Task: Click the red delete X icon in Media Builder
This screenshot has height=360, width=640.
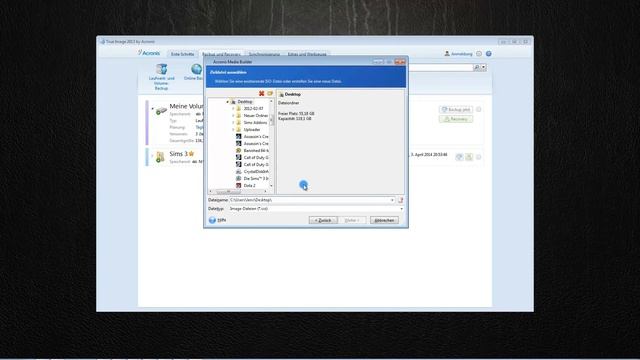Action: [262, 93]
